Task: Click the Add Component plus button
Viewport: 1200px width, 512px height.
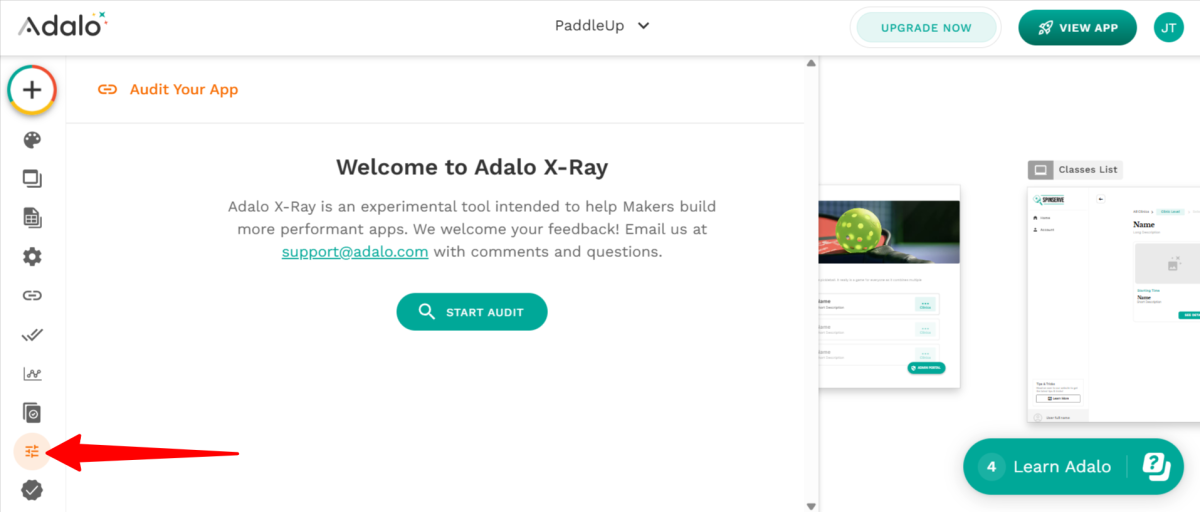Action: pyautogui.click(x=32, y=90)
